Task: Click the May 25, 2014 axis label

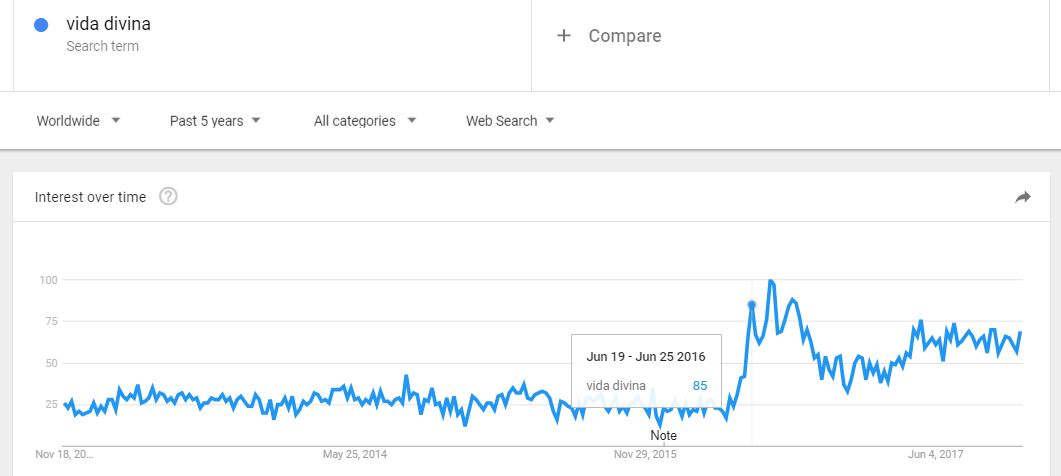Action: [x=355, y=454]
